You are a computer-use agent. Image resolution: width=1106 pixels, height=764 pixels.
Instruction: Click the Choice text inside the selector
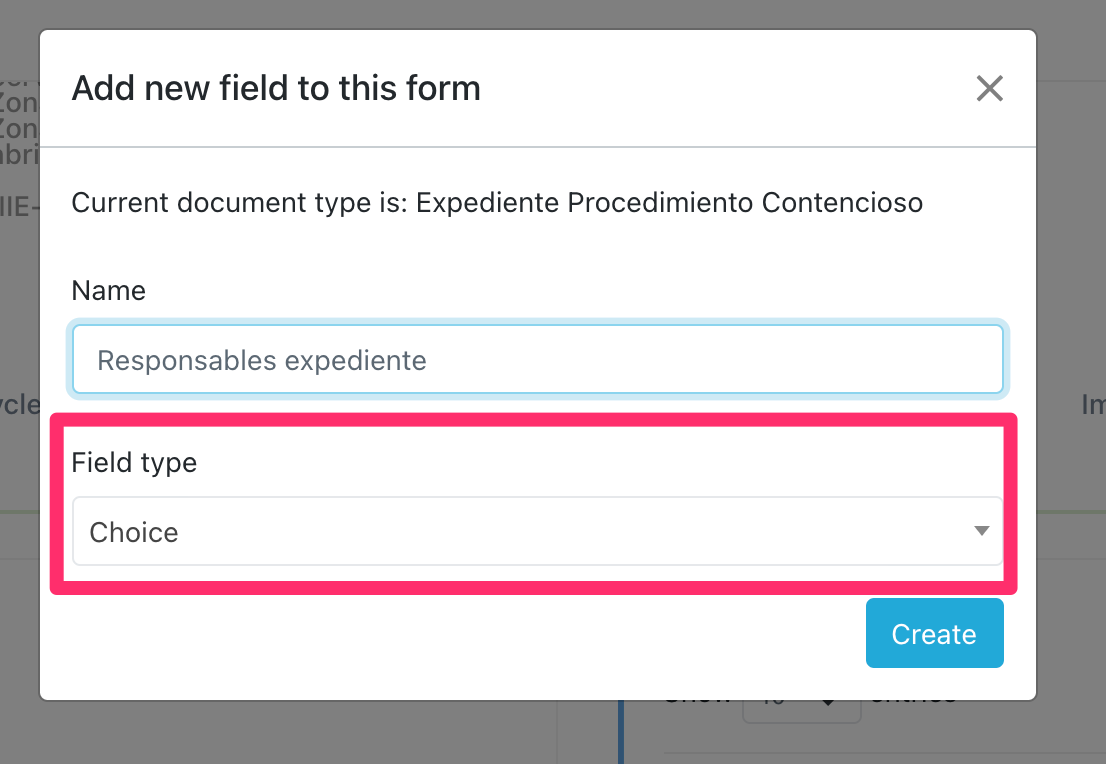point(133,531)
